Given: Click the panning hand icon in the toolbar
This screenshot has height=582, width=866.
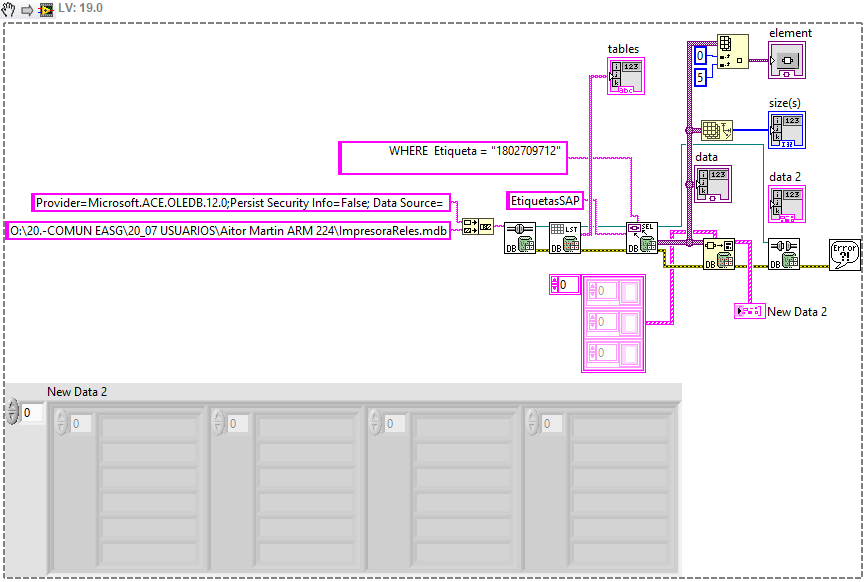Looking at the screenshot, I should pyautogui.click(x=10, y=8).
